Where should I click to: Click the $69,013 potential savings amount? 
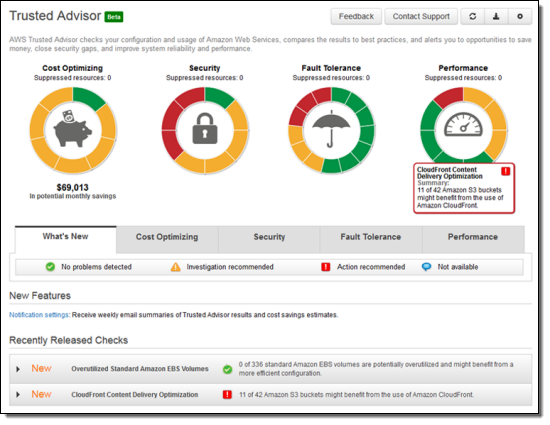click(x=73, y=188)
